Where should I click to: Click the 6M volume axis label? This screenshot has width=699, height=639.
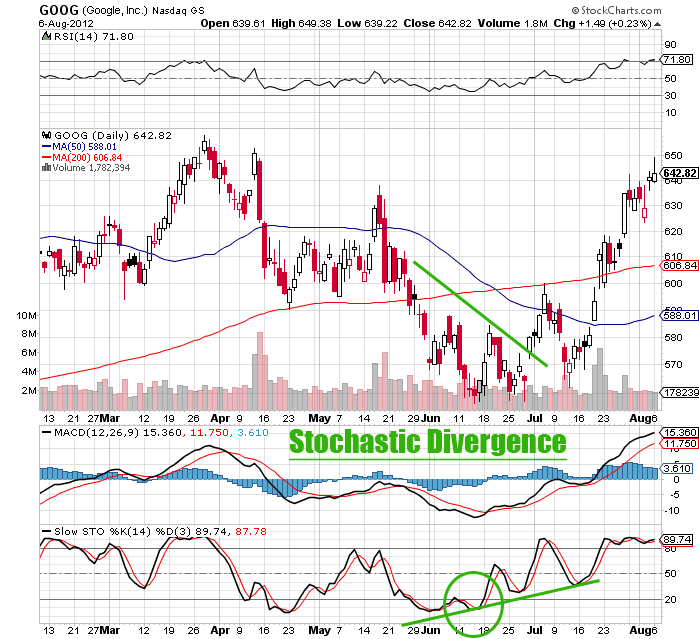pyautogui.click(x=29, y=353)
